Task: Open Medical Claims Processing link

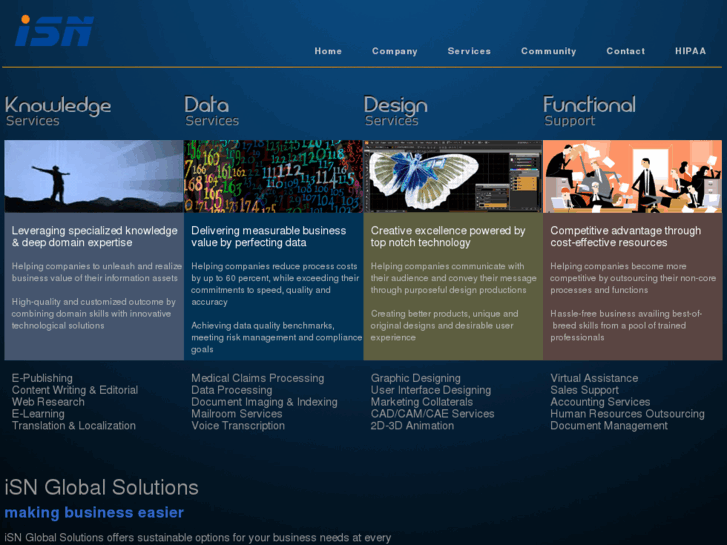Action: point(258,378)
